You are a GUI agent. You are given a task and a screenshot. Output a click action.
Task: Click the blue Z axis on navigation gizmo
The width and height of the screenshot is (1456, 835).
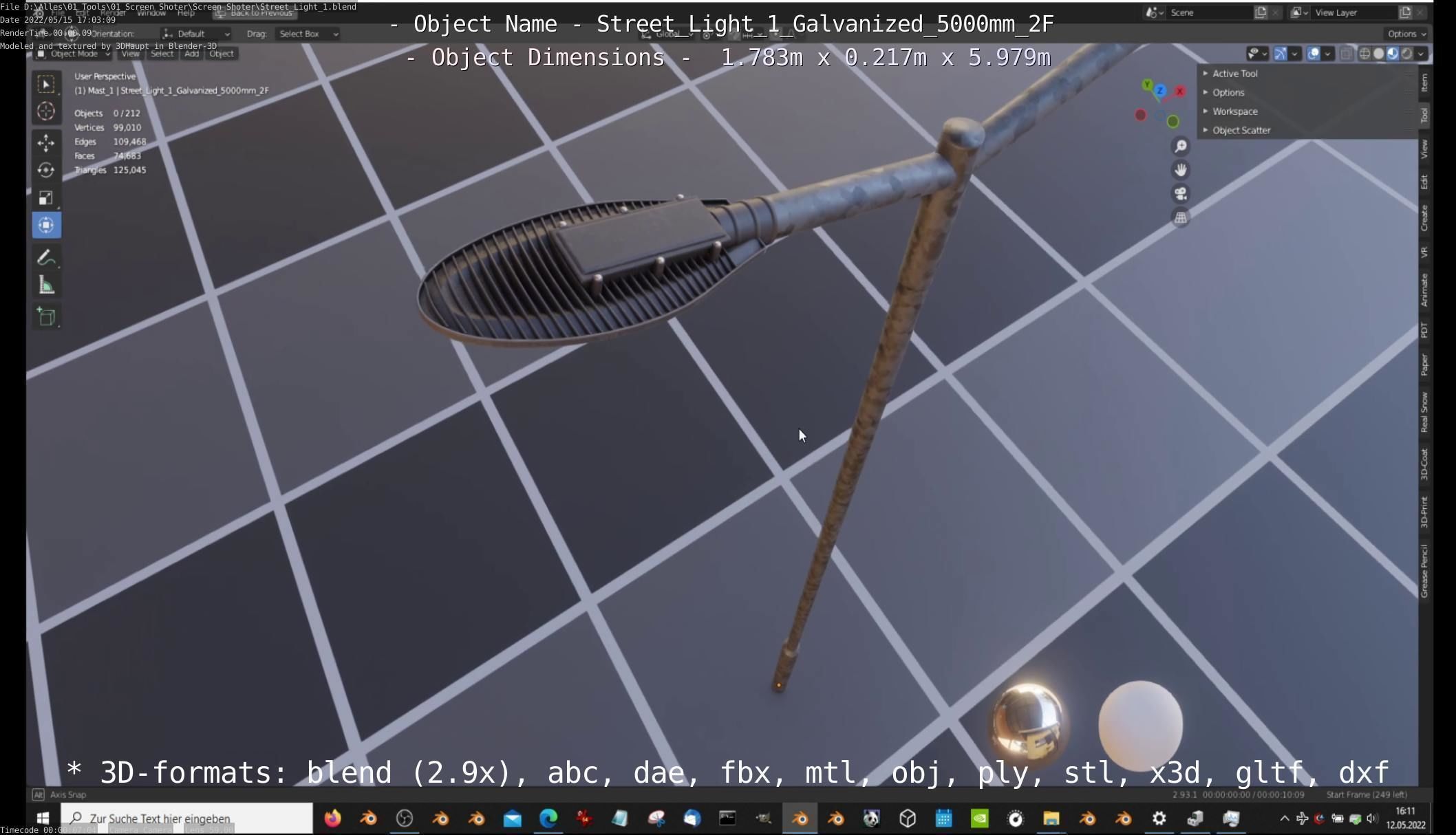[1160, 90]
